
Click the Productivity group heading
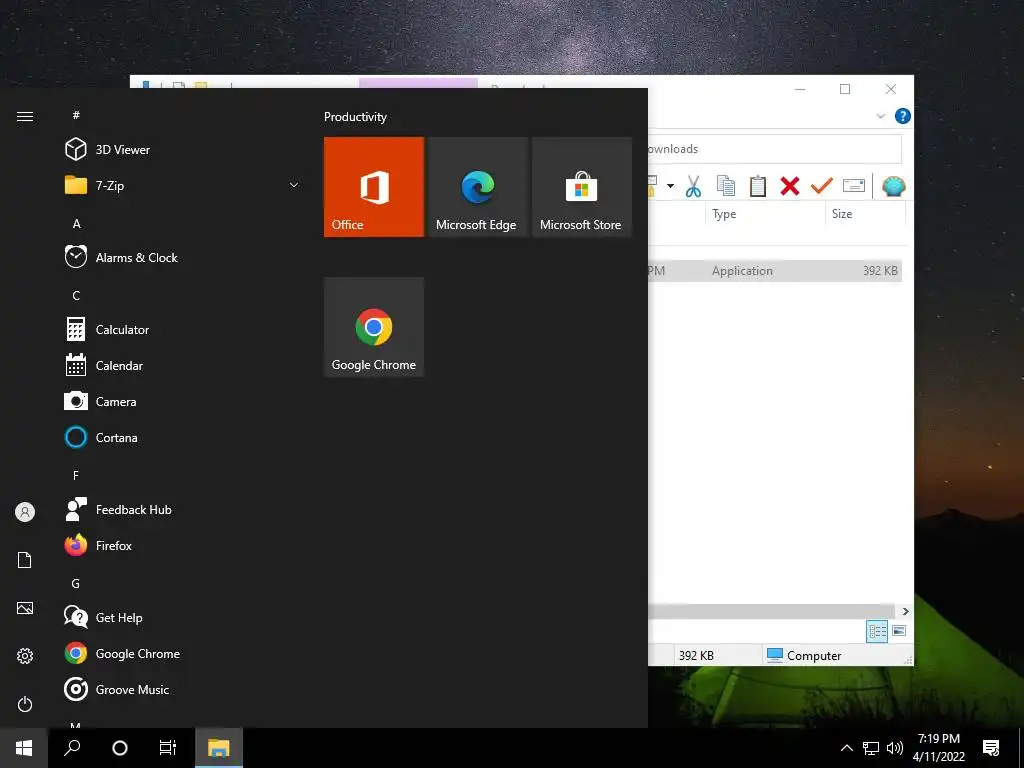click(355, 117)
